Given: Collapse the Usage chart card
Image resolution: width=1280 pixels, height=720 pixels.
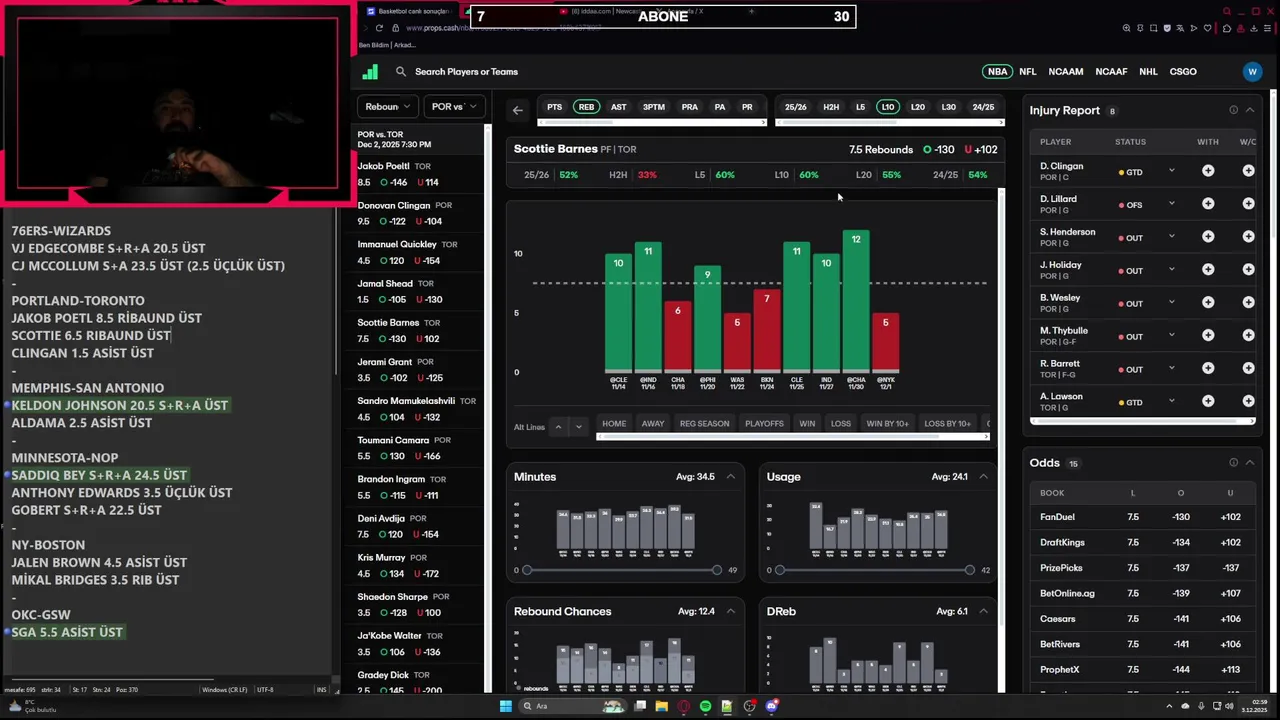Looking at the screenshot, I should [x=983, y=477].
